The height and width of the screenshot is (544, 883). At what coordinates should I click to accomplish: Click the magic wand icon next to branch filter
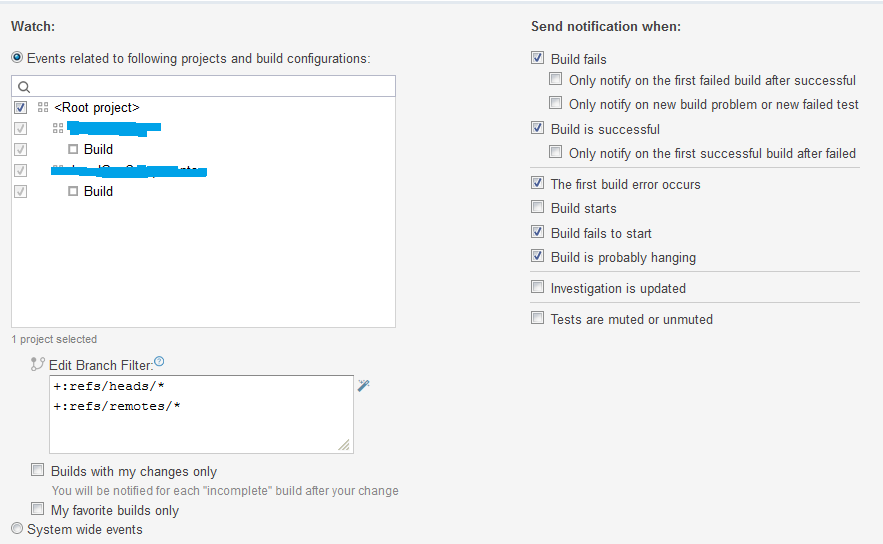364,385
